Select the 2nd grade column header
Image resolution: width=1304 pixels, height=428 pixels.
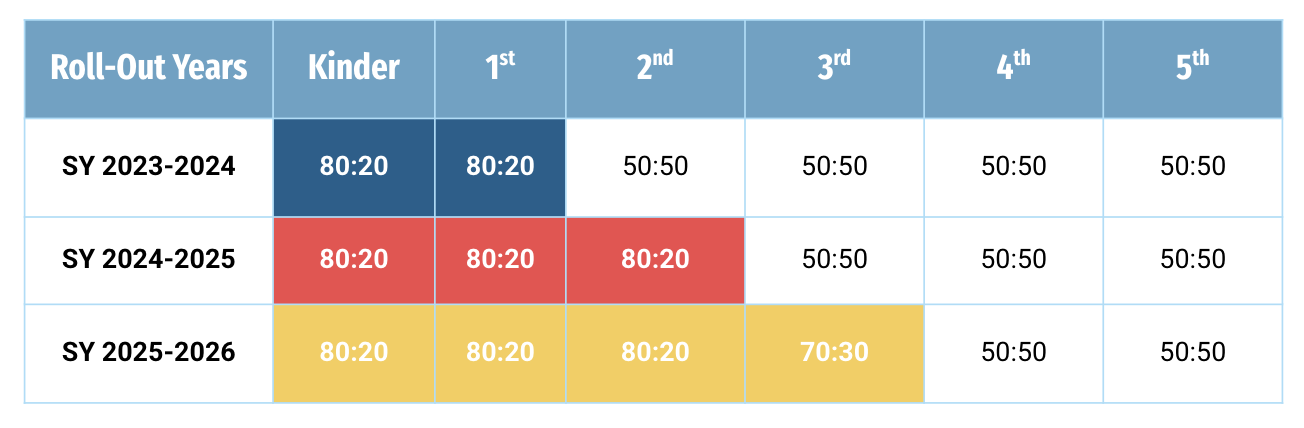click(x=655, y=68)
